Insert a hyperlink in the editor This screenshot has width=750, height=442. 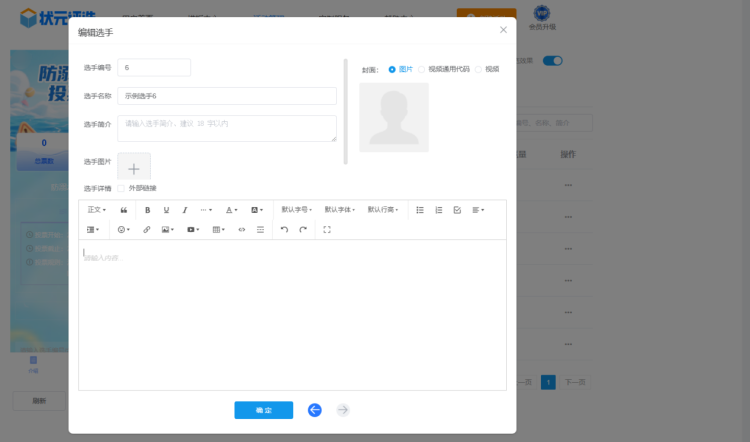coord(147,229)
